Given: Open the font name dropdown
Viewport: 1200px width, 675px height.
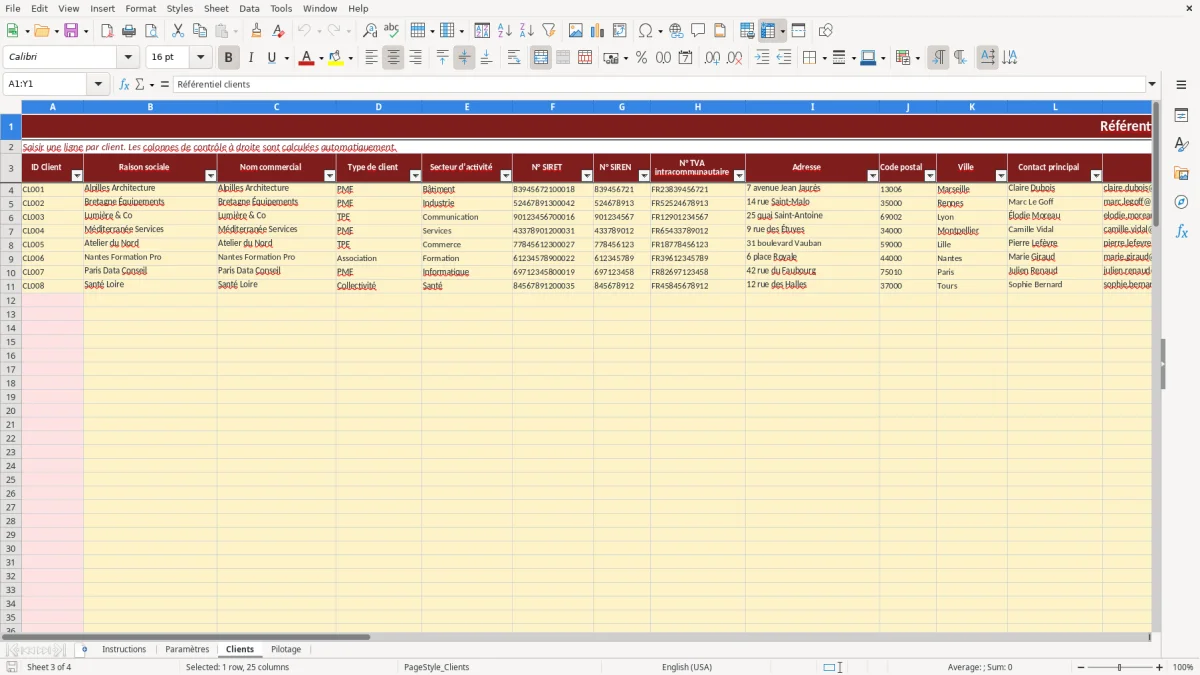Looking at the screenshot, I should [x=128, y=58].
